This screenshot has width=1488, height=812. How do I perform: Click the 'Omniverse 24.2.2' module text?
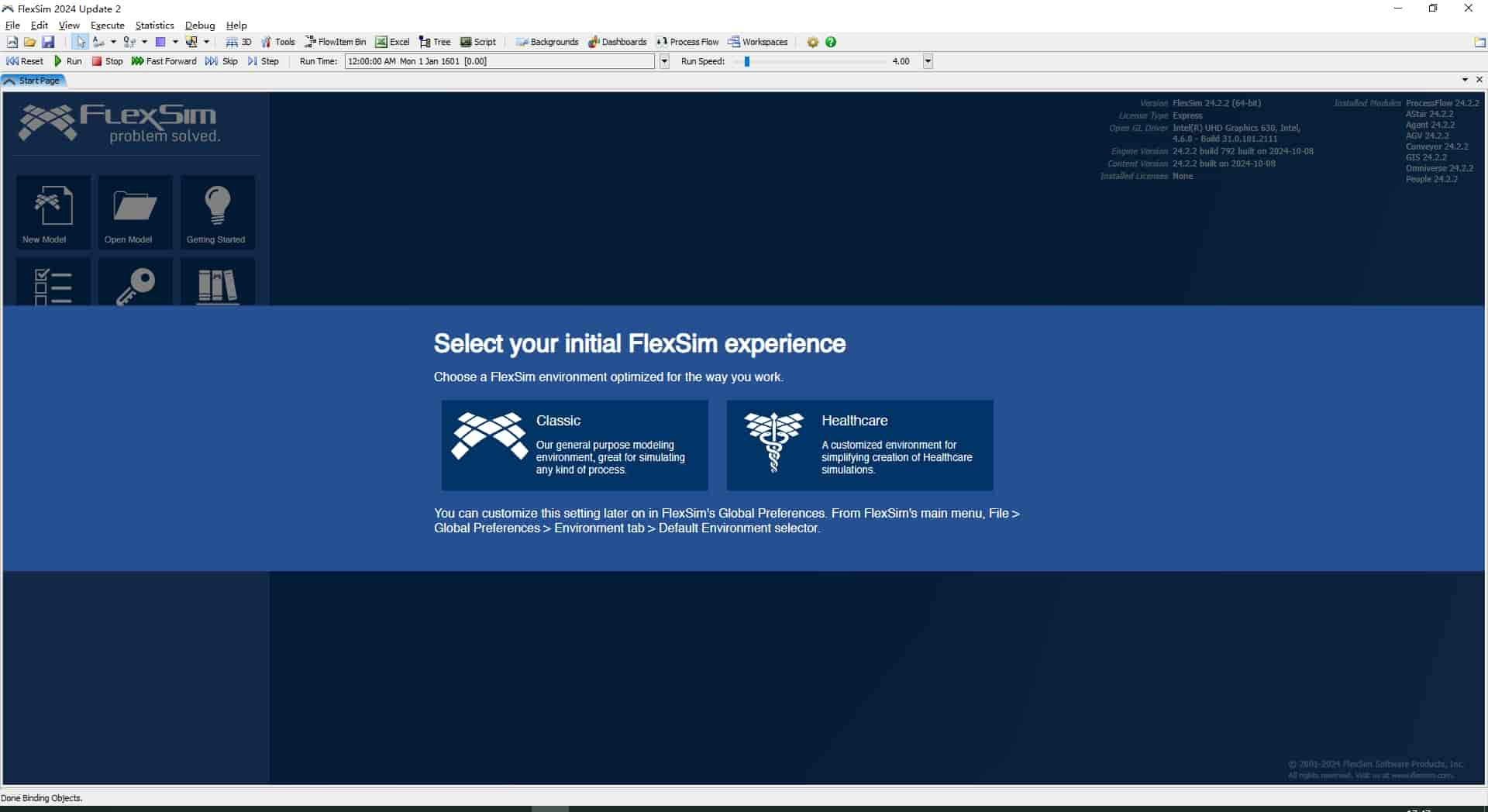(x=1440, y=168)
